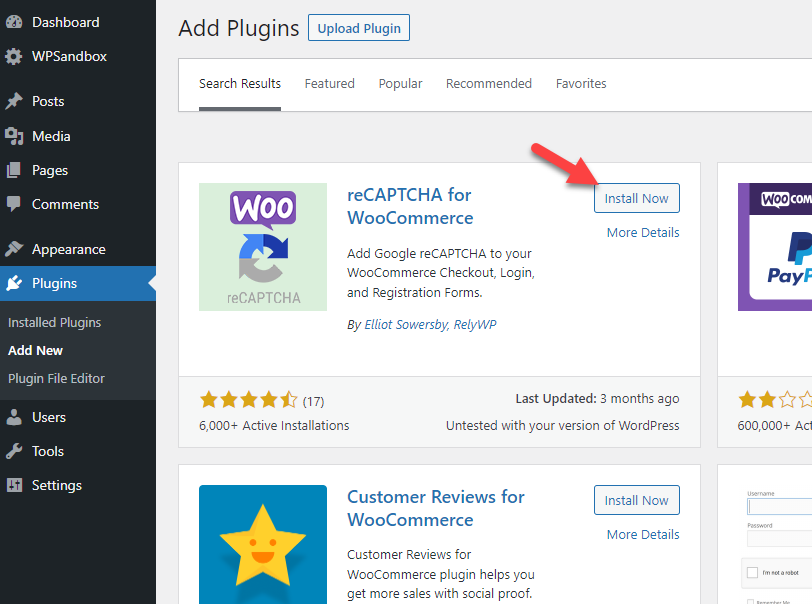Select Add New submenu item
This screenshot has width=812, height=604.
point(35,351)
